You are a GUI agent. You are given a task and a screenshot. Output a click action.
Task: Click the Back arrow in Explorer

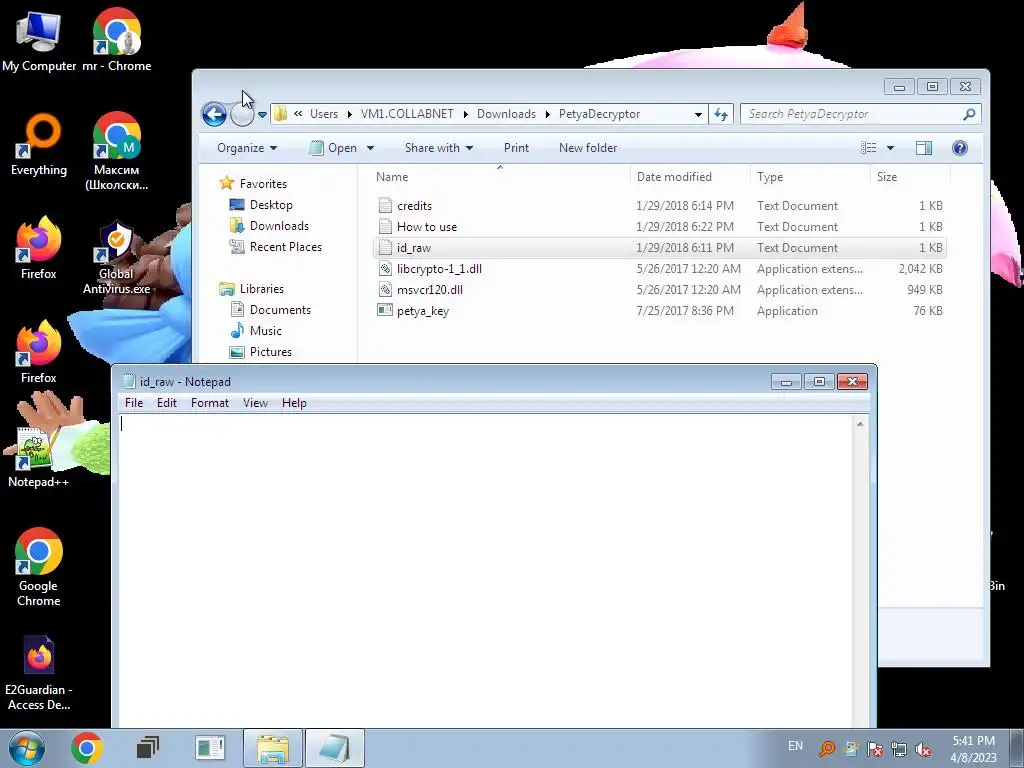click(214, 114)
